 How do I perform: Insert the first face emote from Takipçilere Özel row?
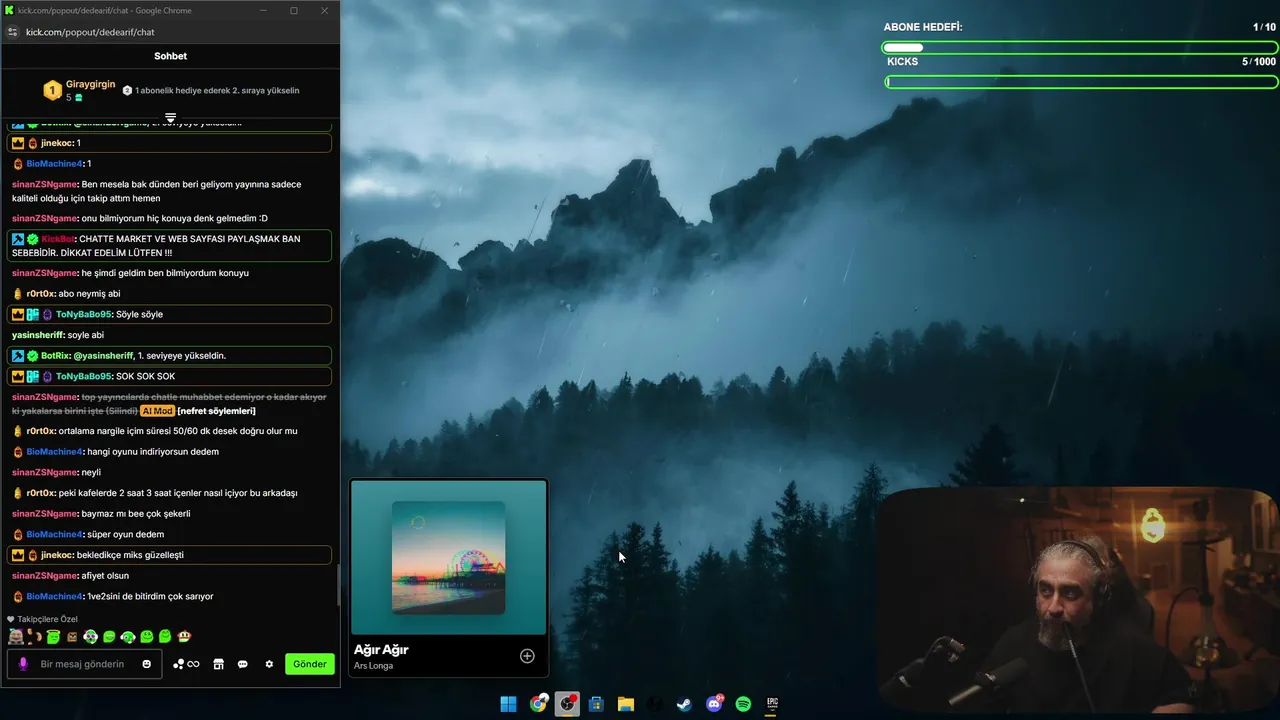pyautogui.click(x=15, y=636)
